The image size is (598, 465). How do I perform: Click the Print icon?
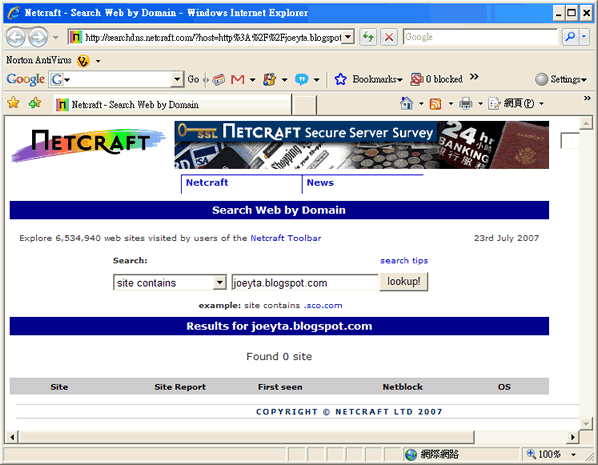(466, 103)
